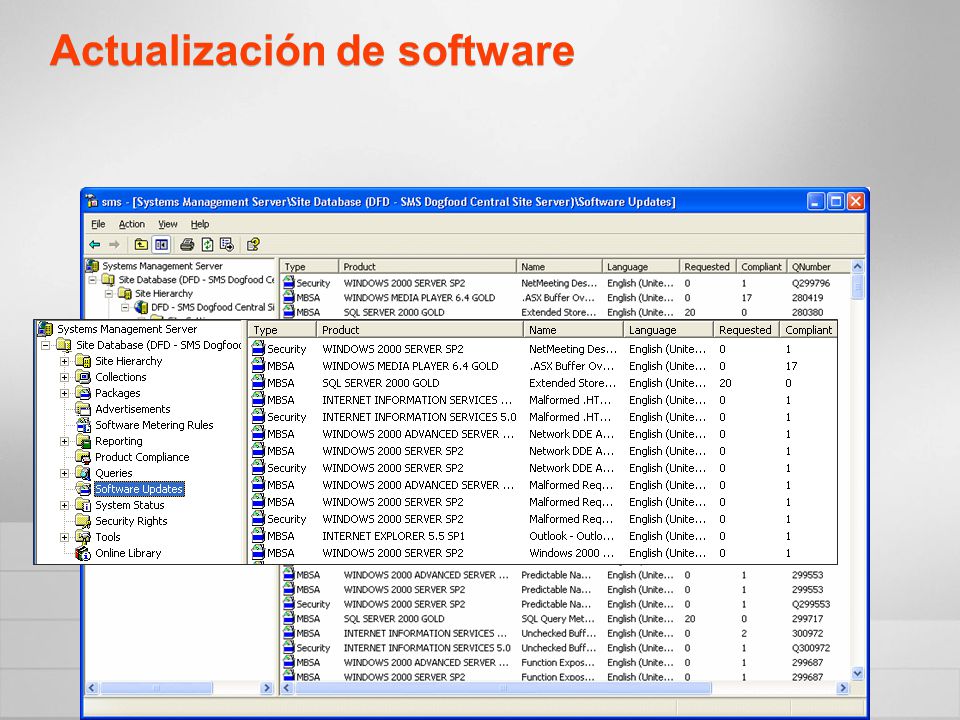
Task: Sort by Requested header in the enlarged list
Action: [746, 330]
